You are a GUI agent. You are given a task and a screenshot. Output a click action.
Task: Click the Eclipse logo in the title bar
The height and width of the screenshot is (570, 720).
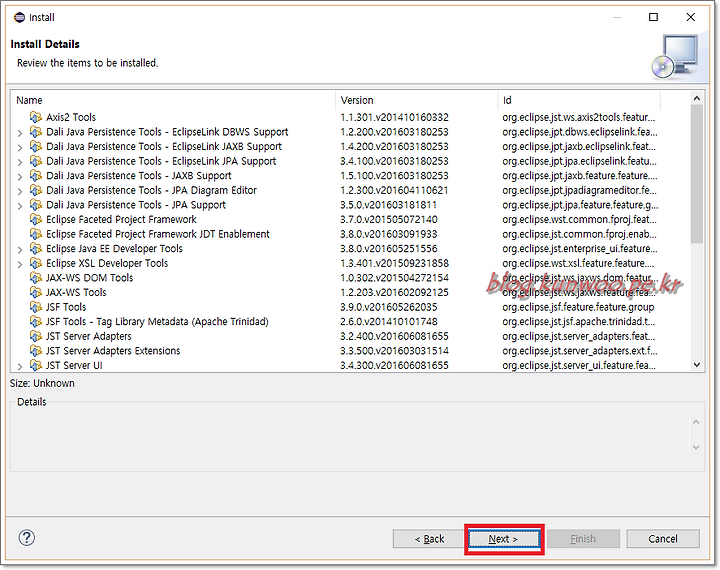tap(19, 17)
